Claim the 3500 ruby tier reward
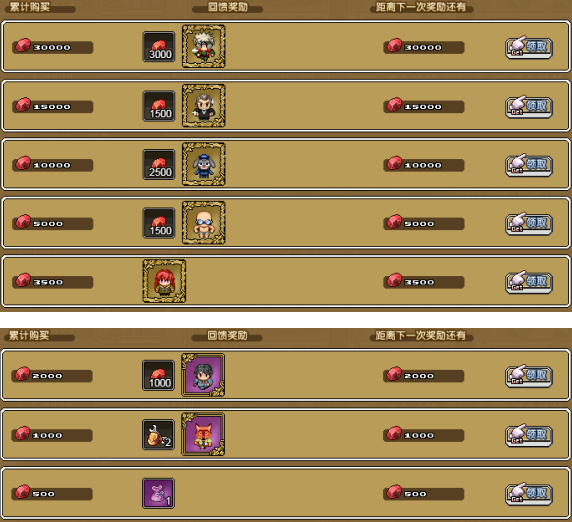The image size is (572, 522). pos(529,282)
